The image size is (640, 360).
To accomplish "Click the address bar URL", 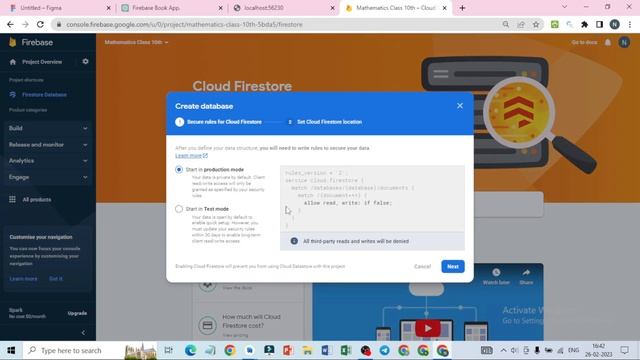I will (184, 24).
